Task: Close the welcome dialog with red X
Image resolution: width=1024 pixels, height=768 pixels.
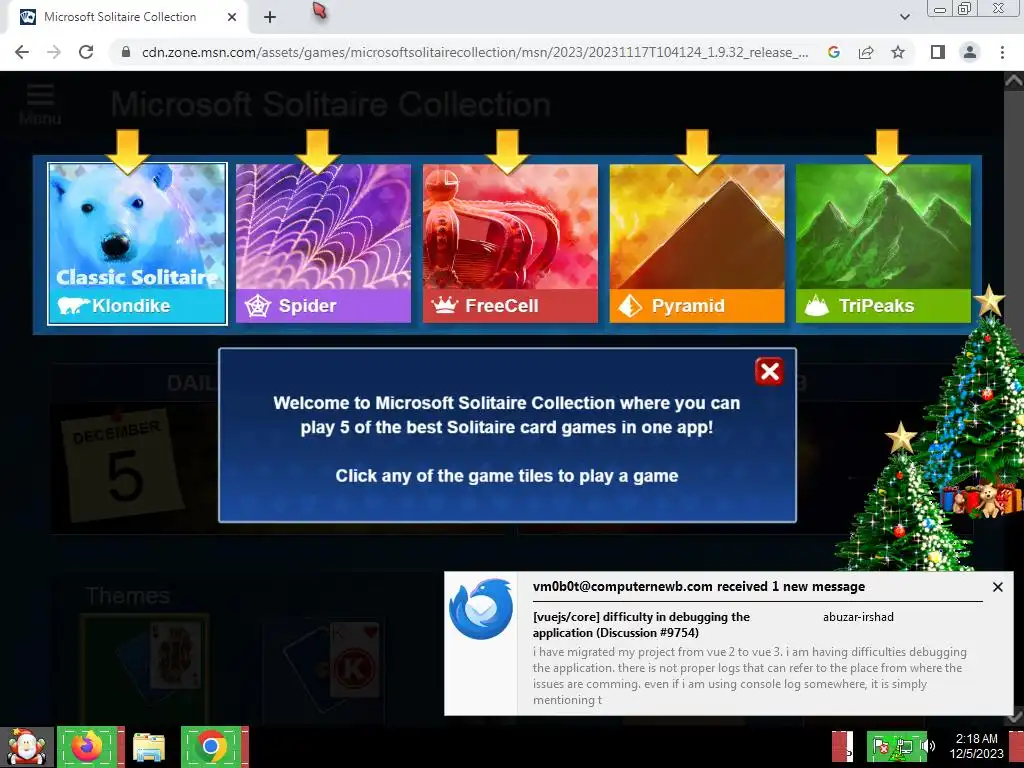Action: tap(769, 372)
